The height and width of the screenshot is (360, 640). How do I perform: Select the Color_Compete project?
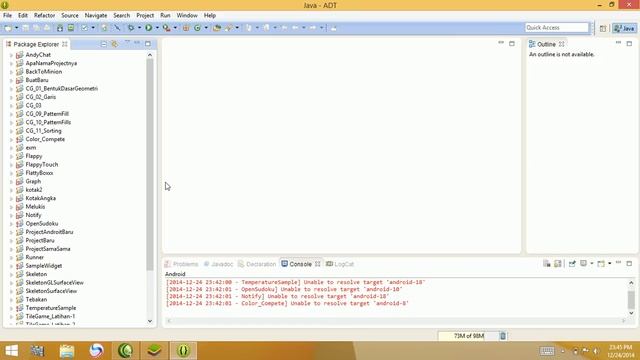[x=45, y=139]
